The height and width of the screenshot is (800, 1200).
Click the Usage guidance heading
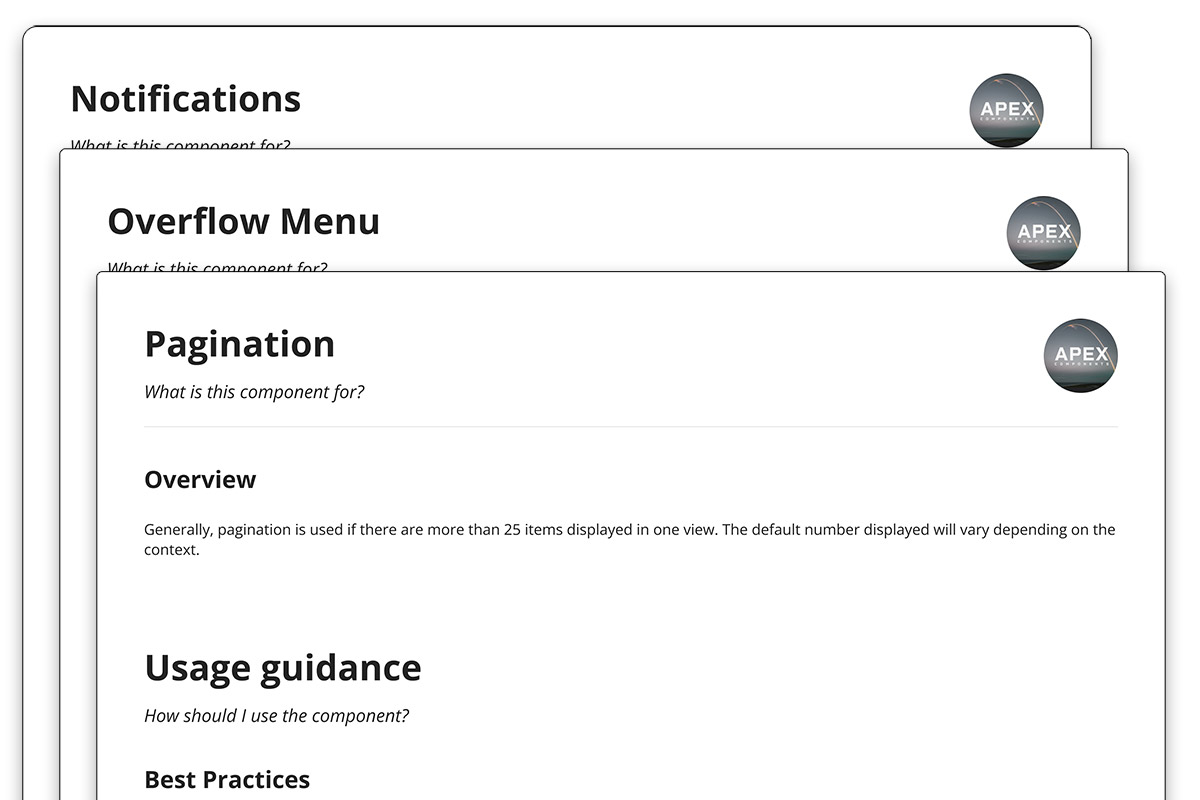pos(282,667)
